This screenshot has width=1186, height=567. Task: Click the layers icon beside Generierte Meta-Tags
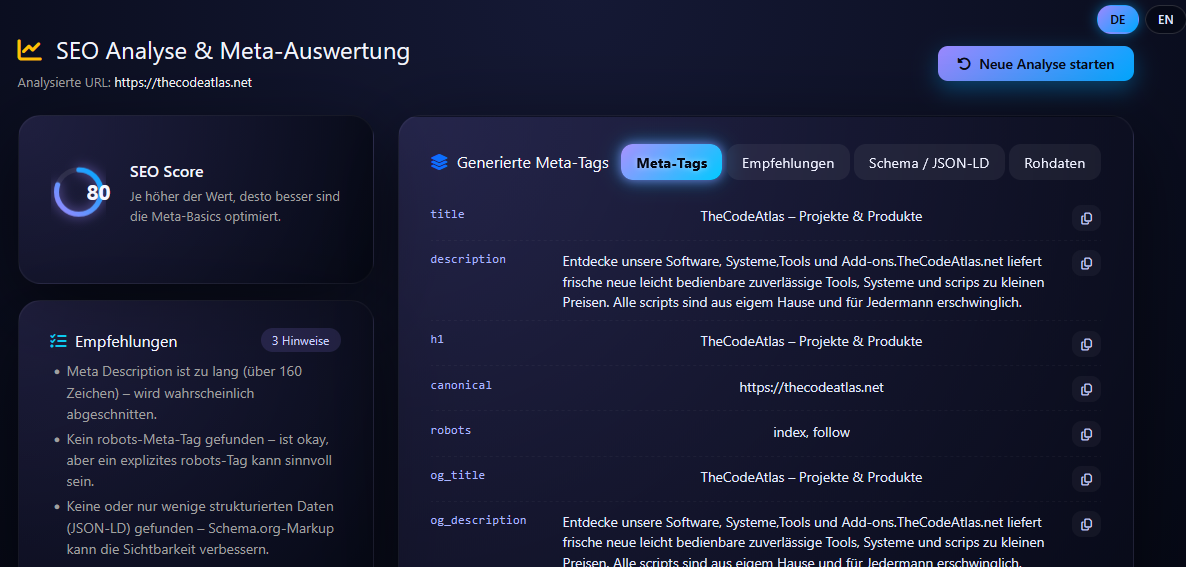coord(439,163)
